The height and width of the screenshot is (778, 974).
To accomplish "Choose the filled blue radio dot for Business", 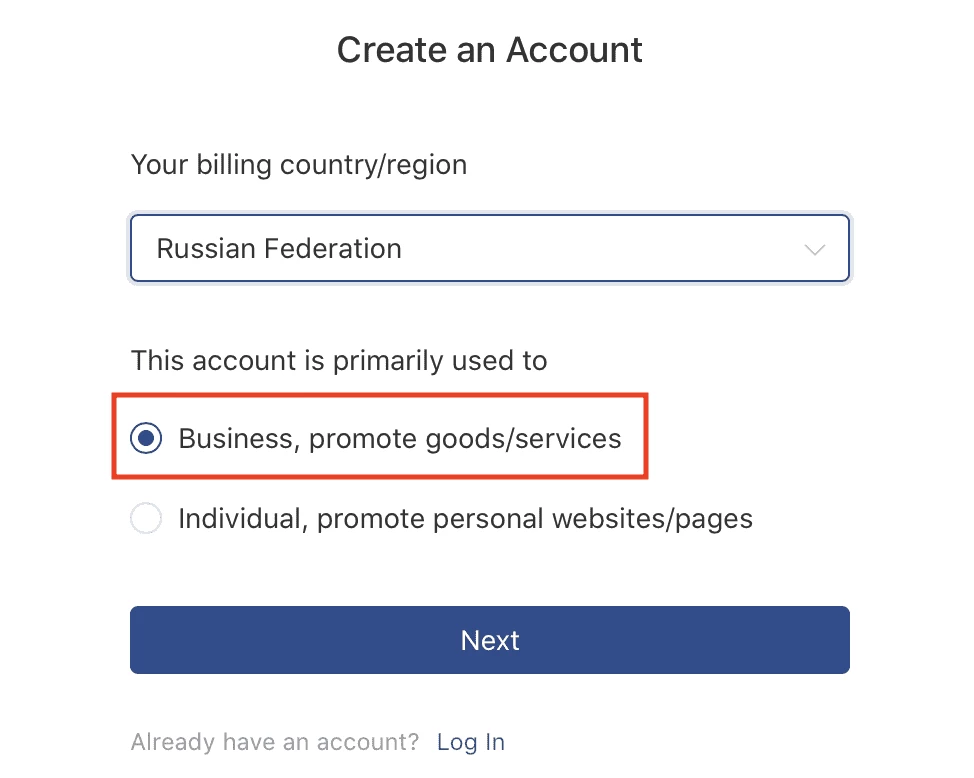I will pos(146,438).
